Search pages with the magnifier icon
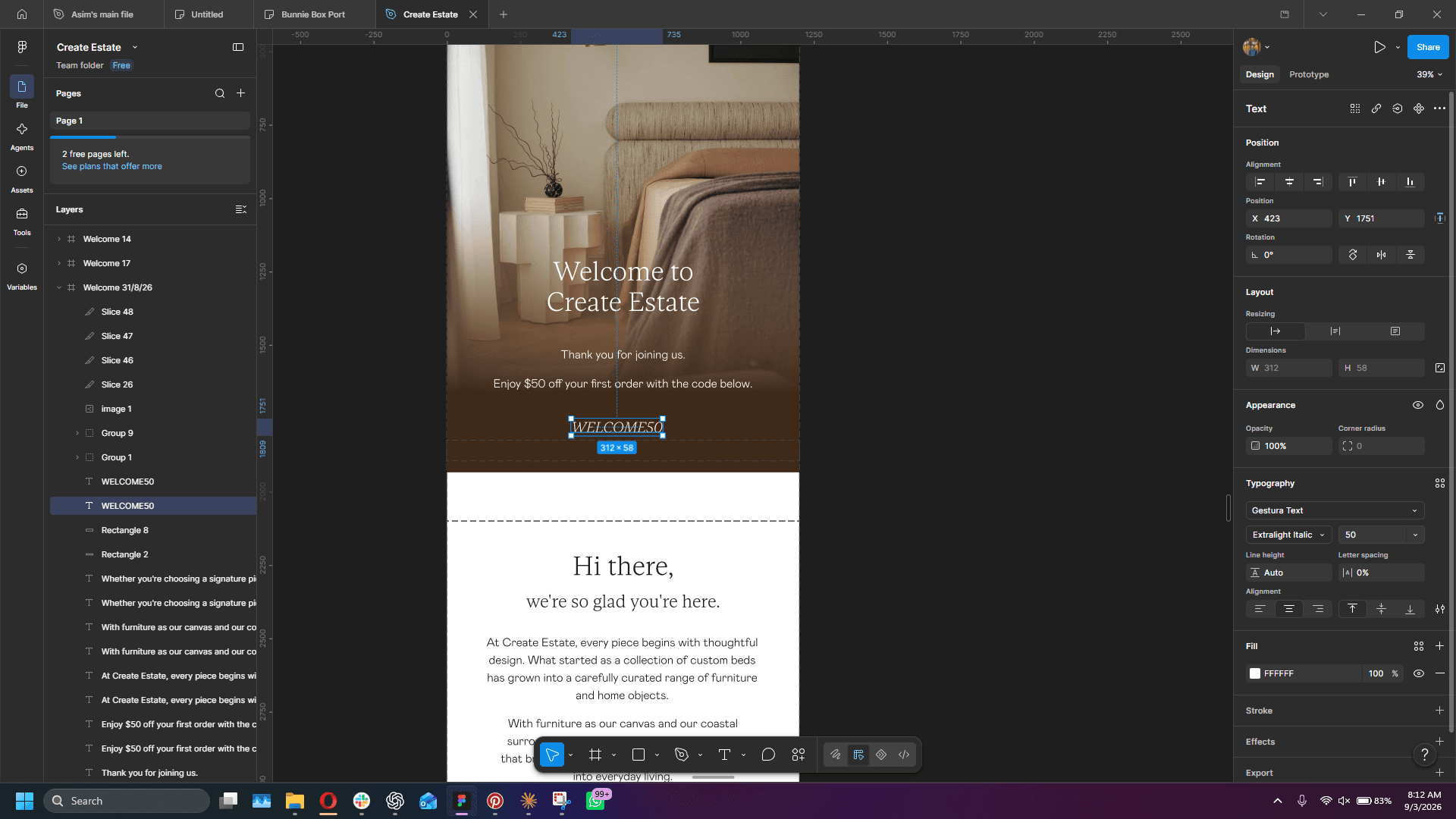Screen dimensions: 1456x819 click(220, 93)
